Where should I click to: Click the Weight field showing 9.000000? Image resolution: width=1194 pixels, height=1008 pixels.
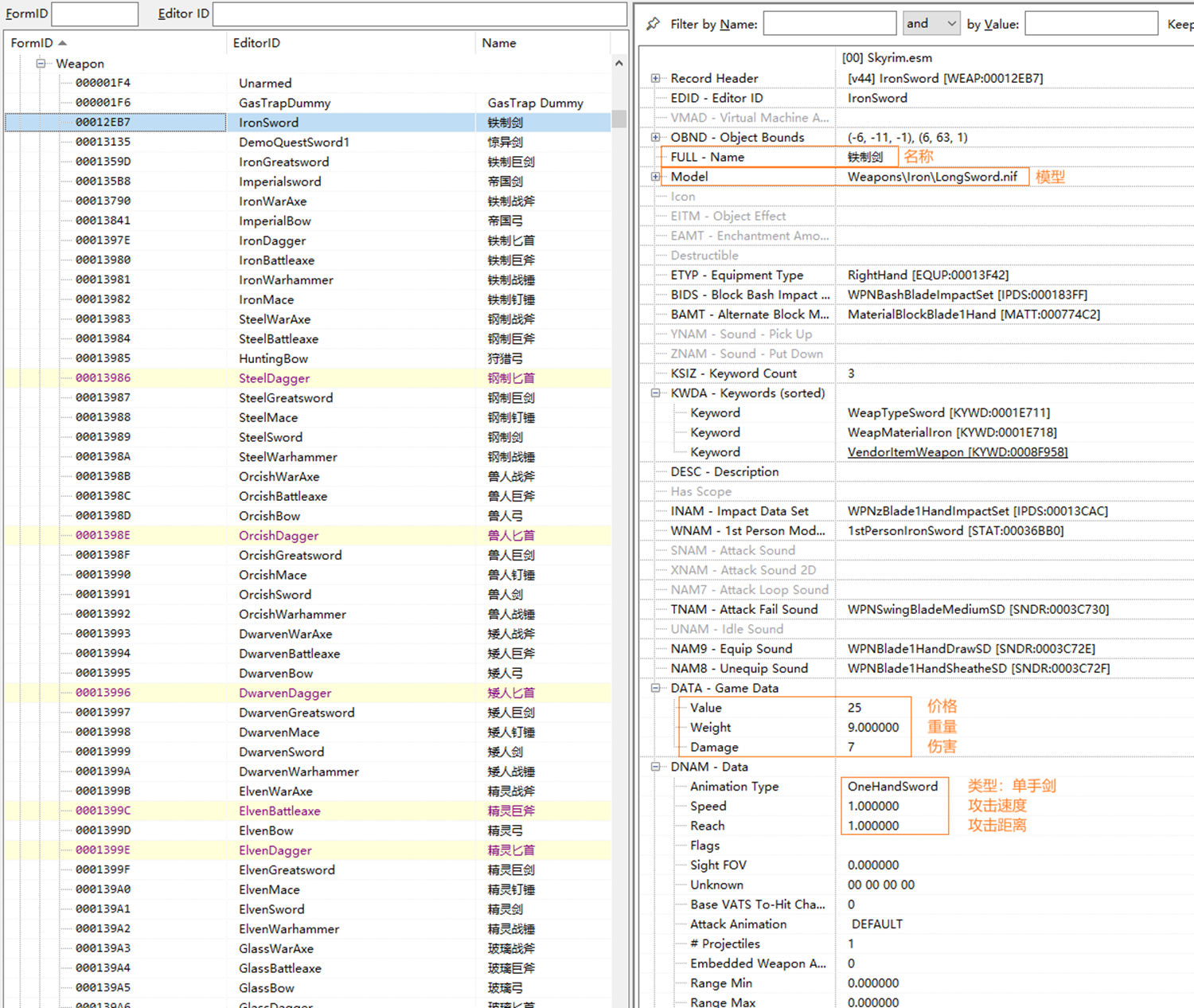873,728
